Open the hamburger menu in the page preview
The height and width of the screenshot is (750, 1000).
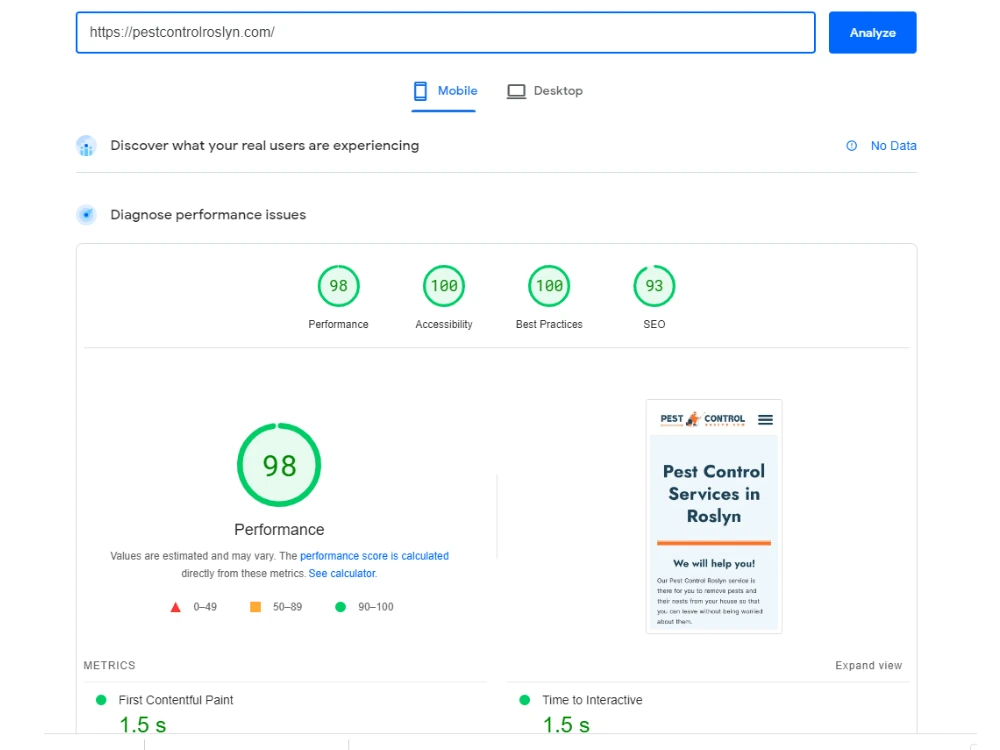click(765, 419)
